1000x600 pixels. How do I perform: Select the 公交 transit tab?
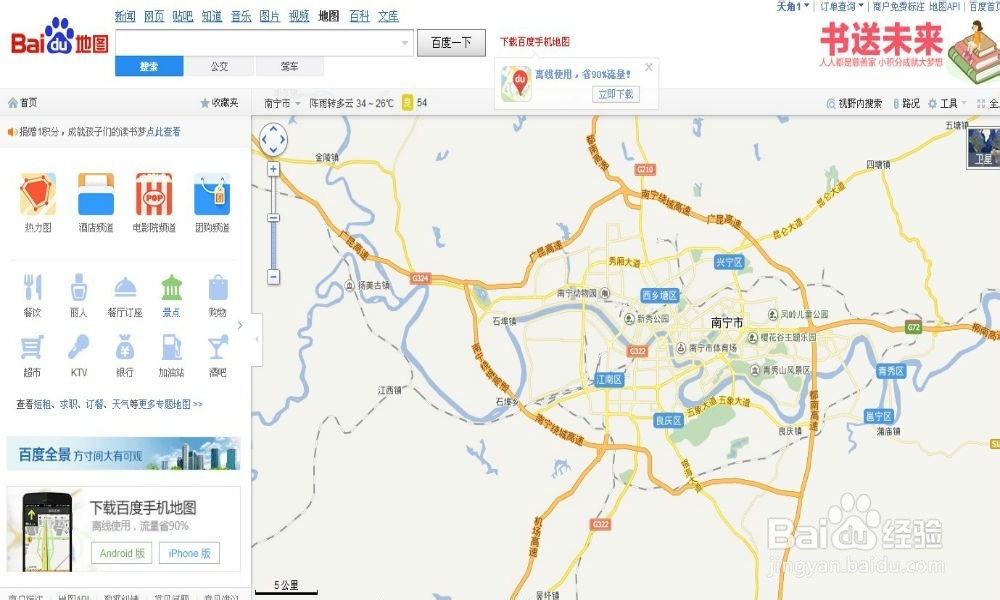(x=219, y=66)
